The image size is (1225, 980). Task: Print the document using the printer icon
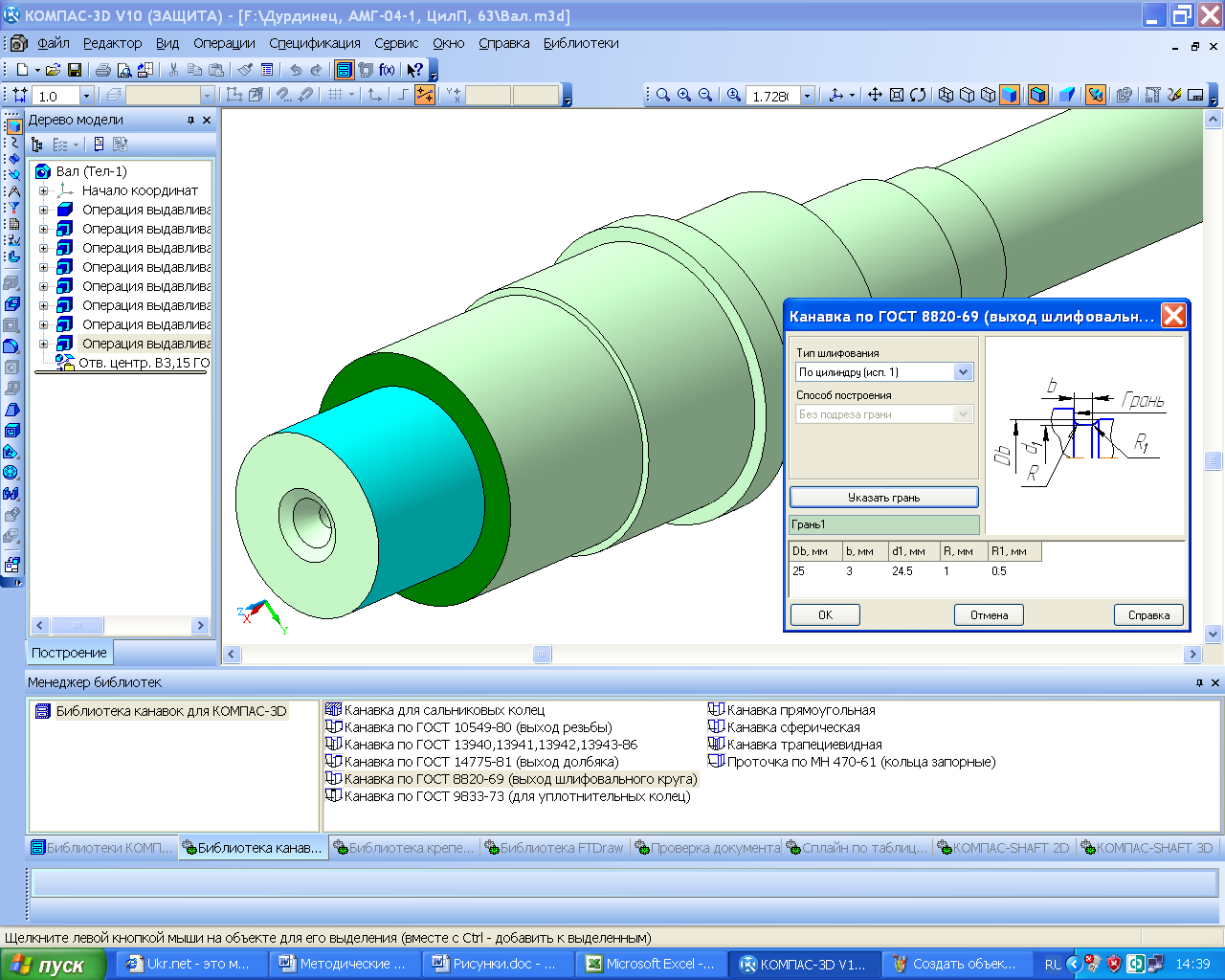(102, 70)
